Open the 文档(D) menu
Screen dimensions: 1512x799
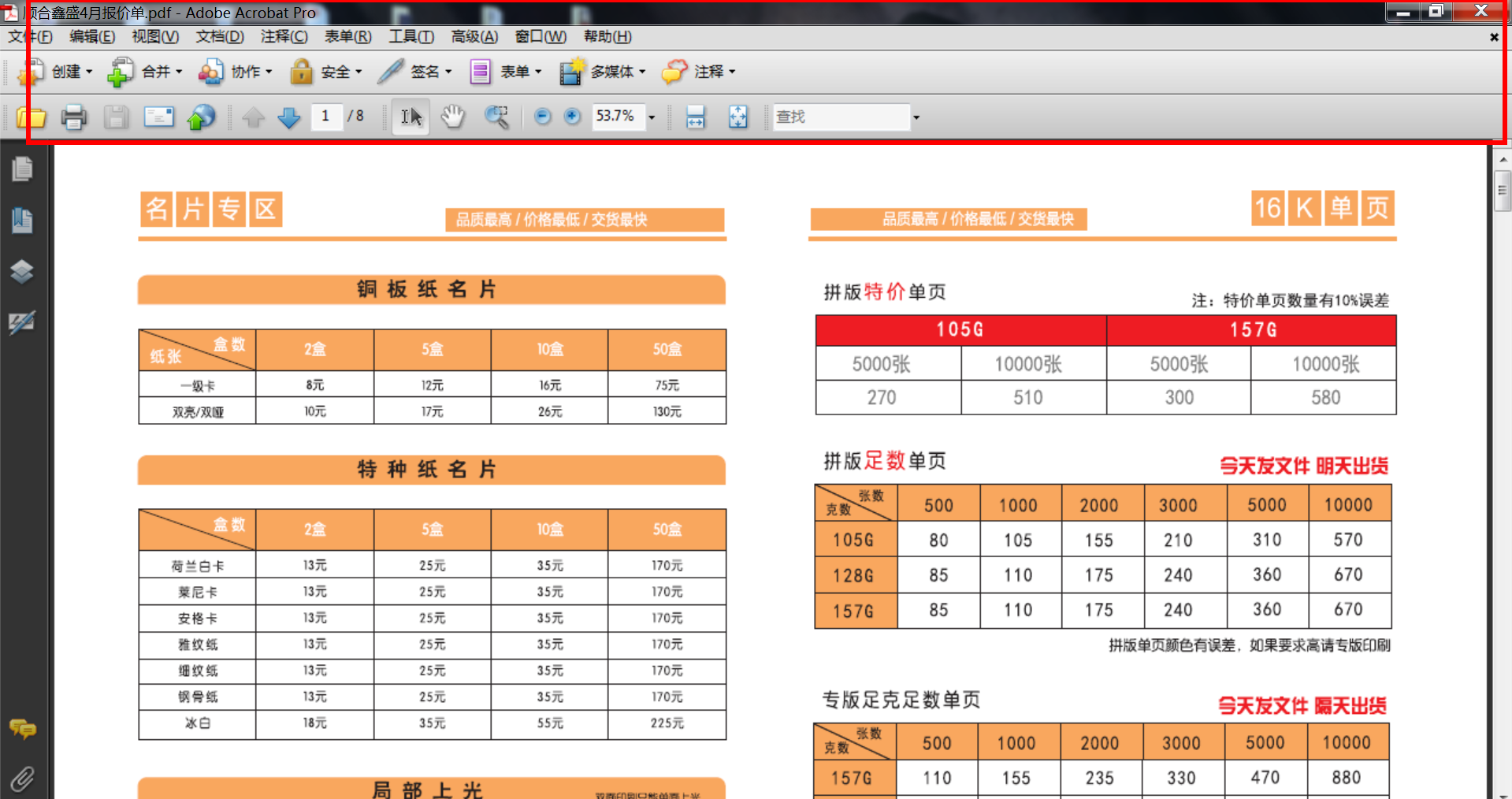[220, 37]
